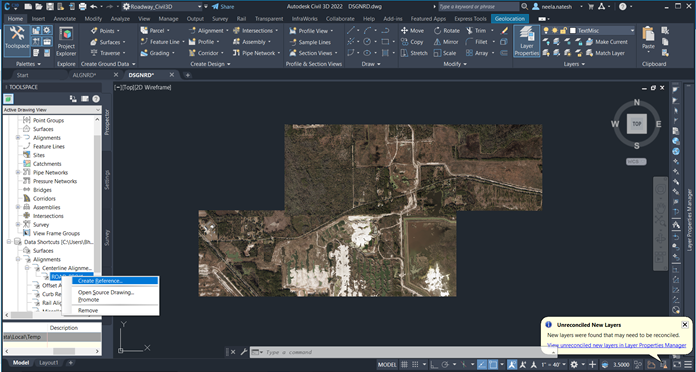
Task: Expand the Create Design panel
Action: (210, 64)
